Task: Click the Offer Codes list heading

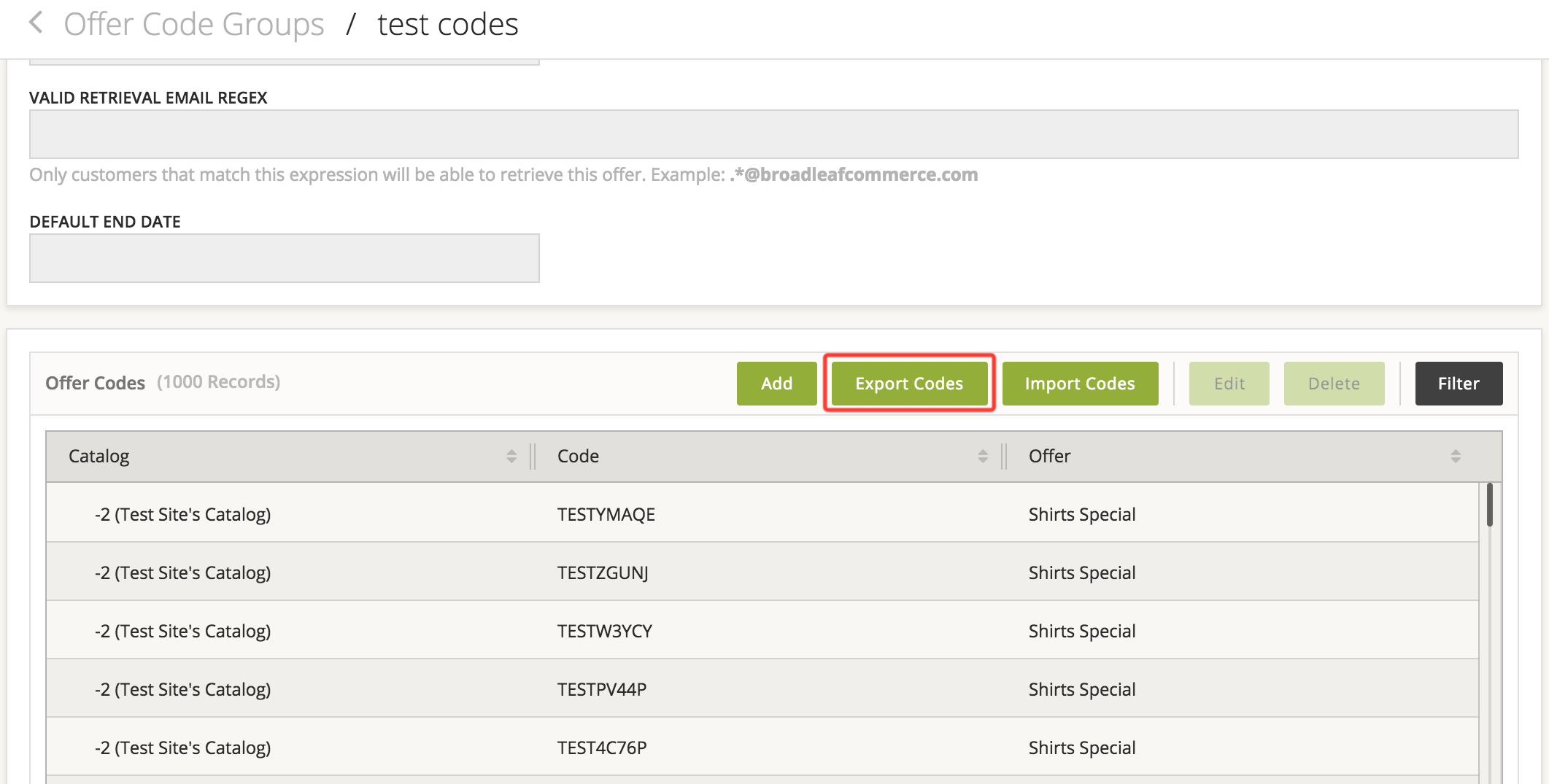Action: point(95,383)
